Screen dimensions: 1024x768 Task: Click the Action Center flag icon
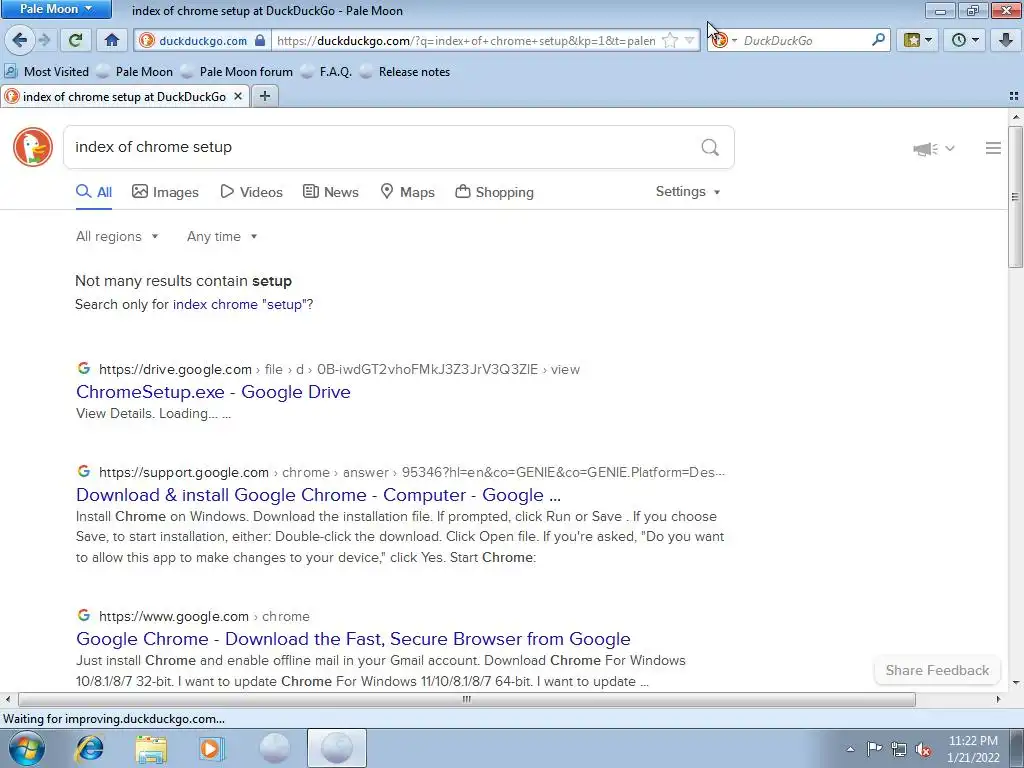[x=874, y=749]
